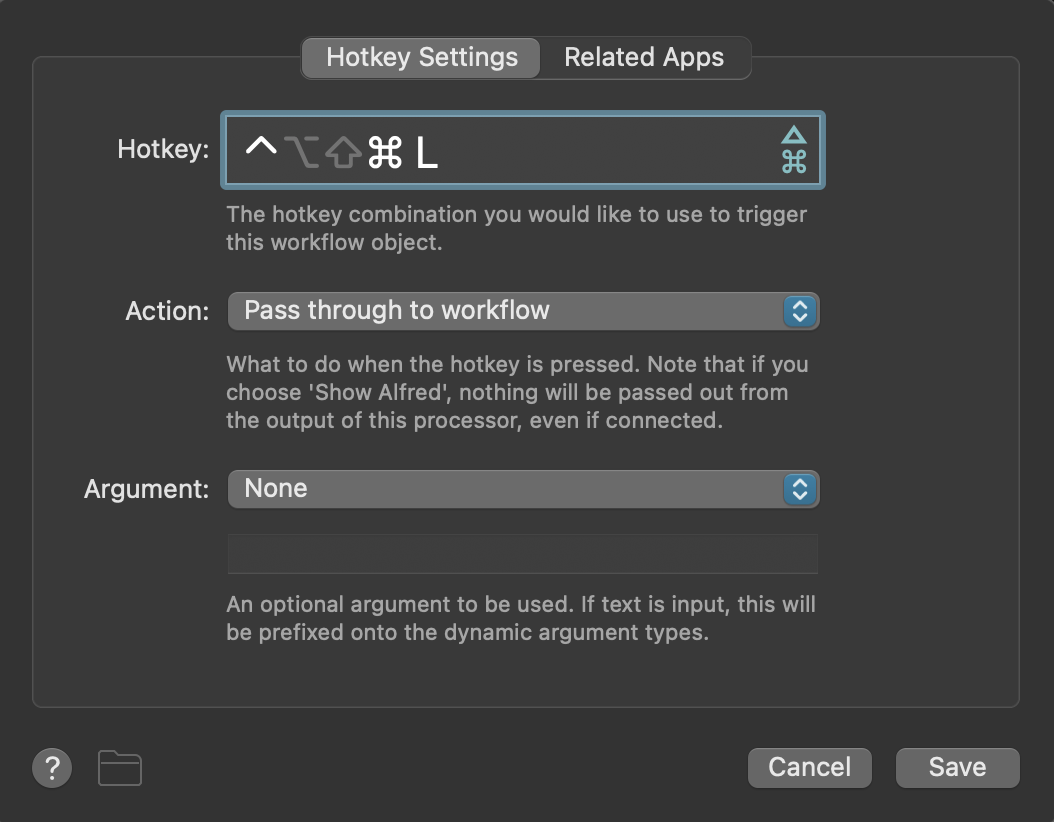
Task: Save the hotkey configuration
Action: pos(957,767)
